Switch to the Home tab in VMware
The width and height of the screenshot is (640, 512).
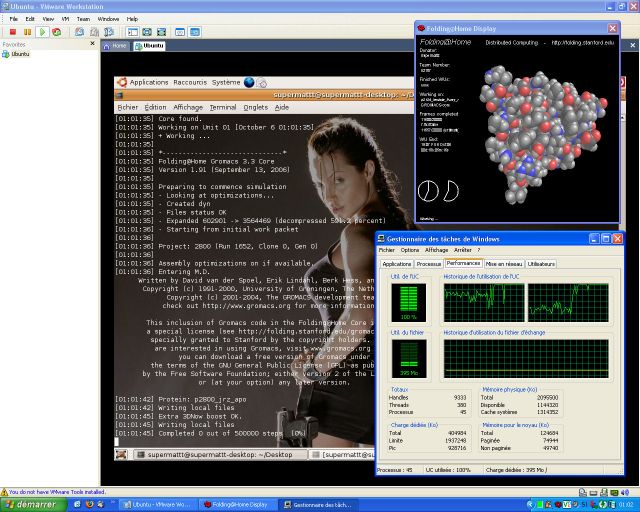(116, 46)
